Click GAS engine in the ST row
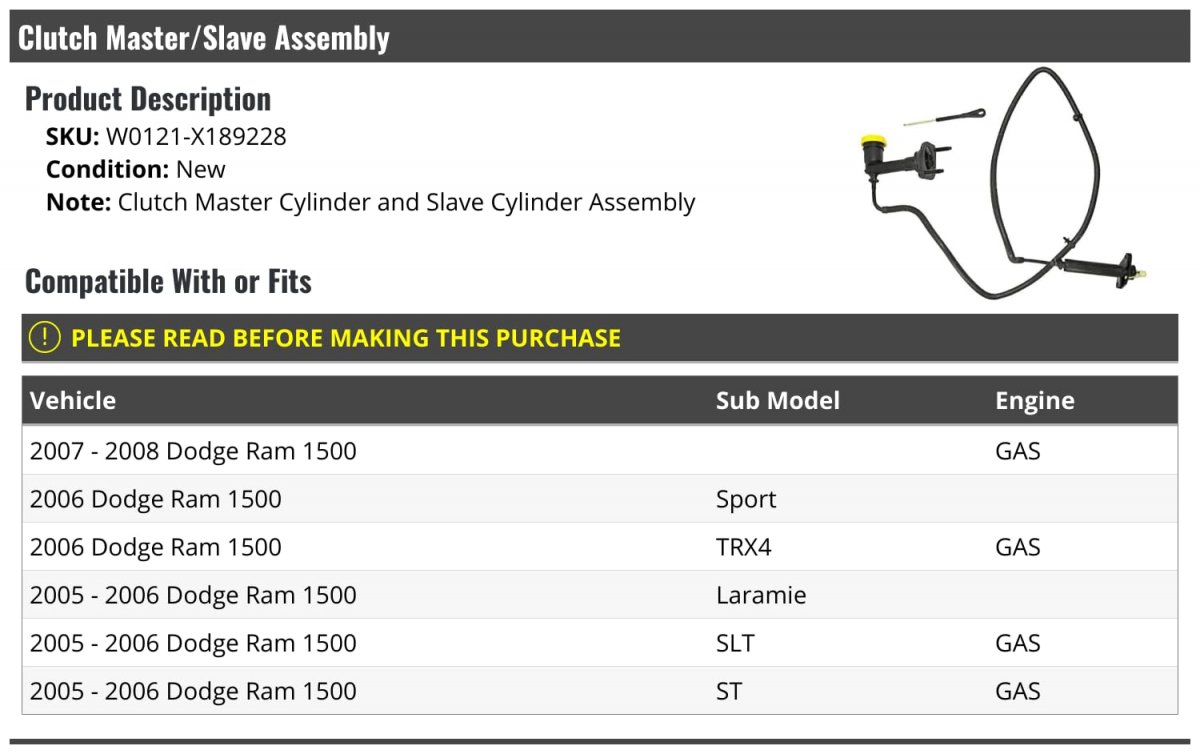This screenshot has height=754, width=1200. pyautogui.click(x=1018, y=691)
